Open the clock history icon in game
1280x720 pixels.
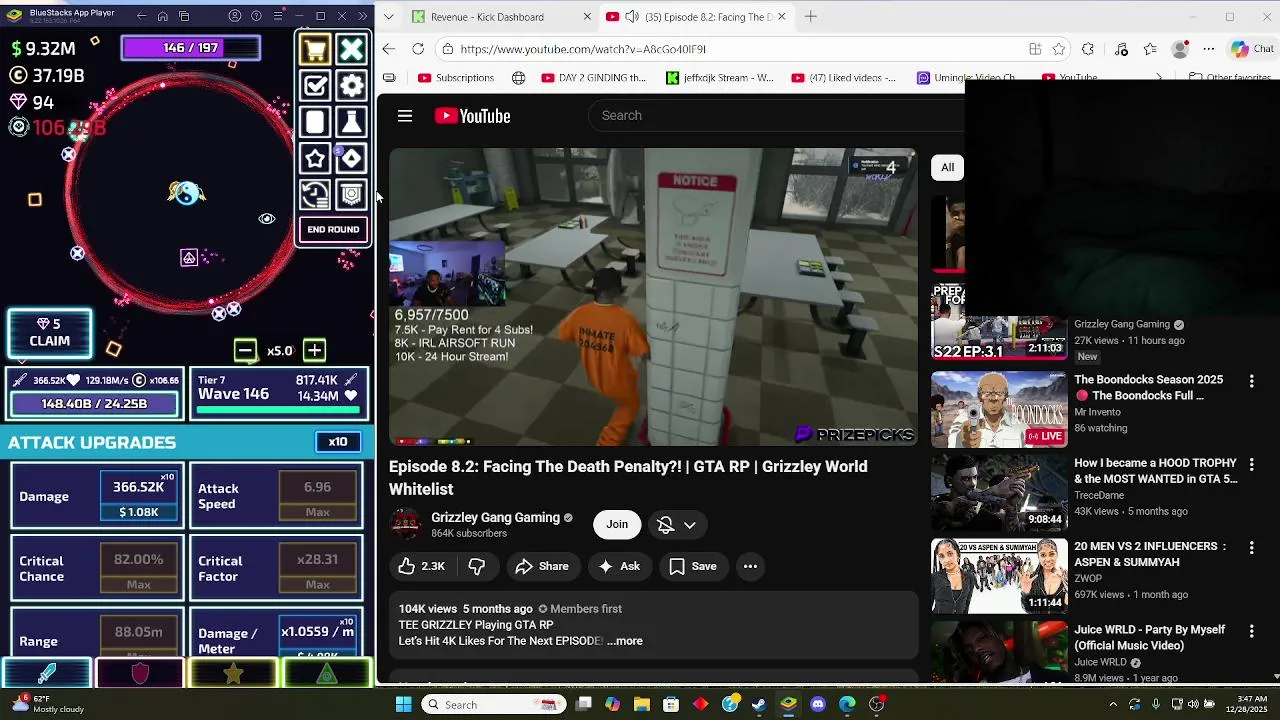(315, 194)
